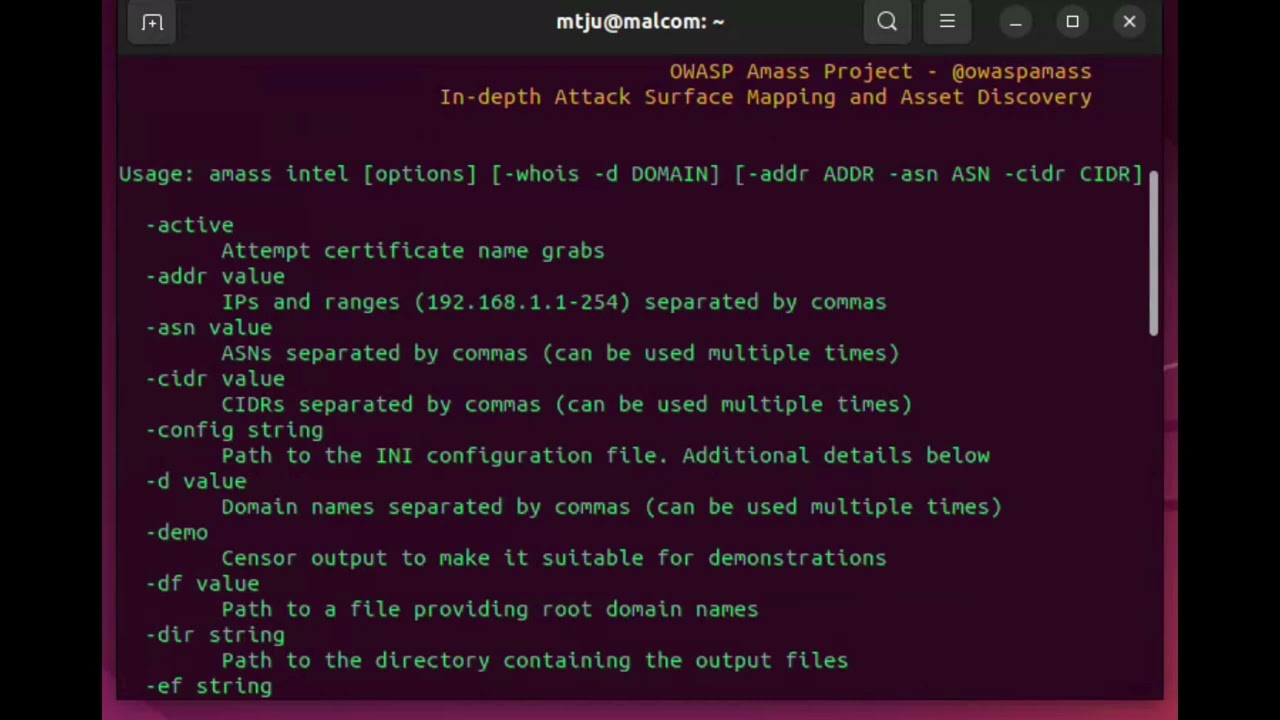This screenshot has width=1280, height=720.
Task: Click 'ASNs separated by commas' line
Action: pyautogui.click(x=560, y=353)
